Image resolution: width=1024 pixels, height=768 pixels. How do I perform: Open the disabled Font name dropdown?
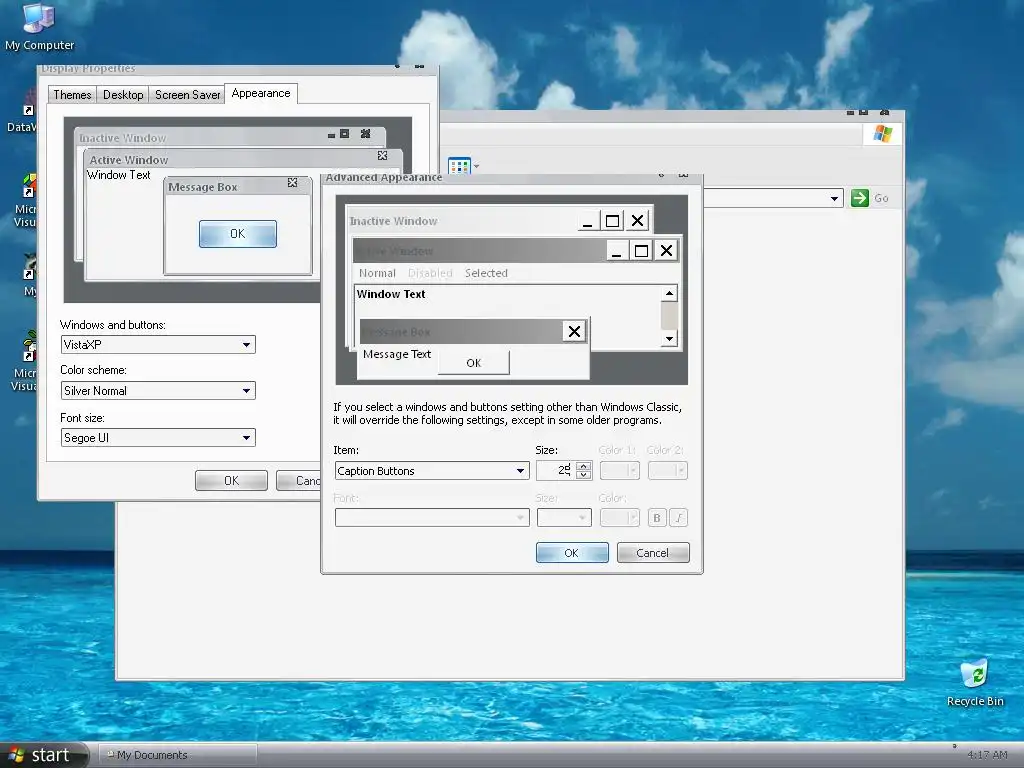click(432, 518)
